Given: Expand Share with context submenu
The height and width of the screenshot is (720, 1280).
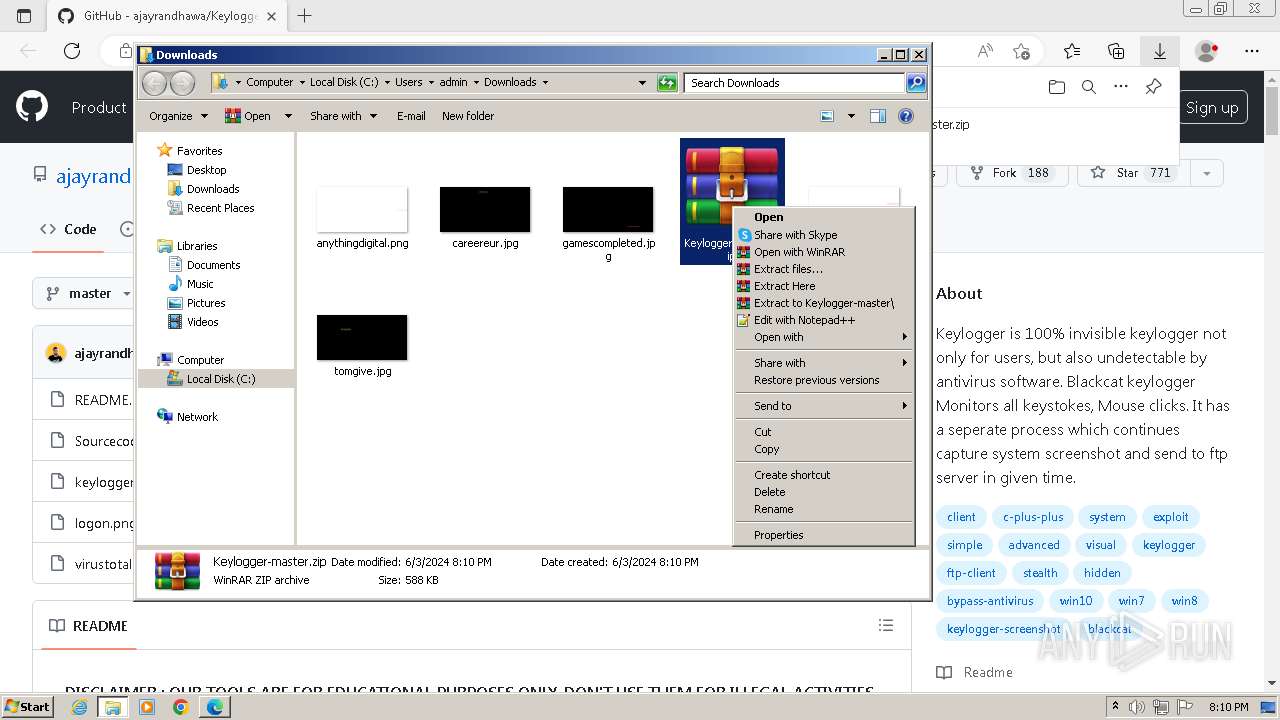Looking at the screenshot, I should pos(824,363).
